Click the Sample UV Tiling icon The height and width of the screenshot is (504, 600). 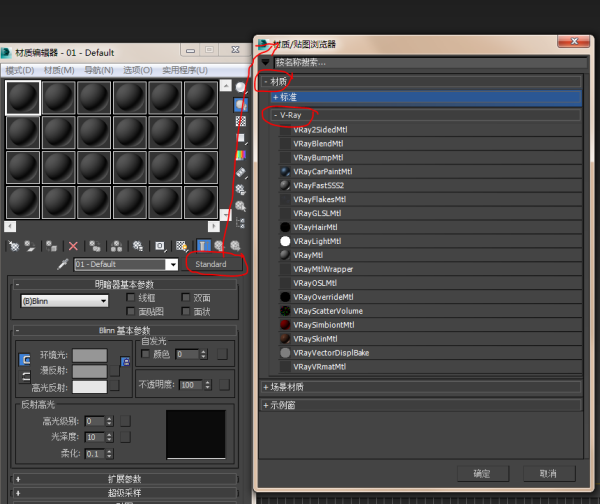[x=241, y=138]
